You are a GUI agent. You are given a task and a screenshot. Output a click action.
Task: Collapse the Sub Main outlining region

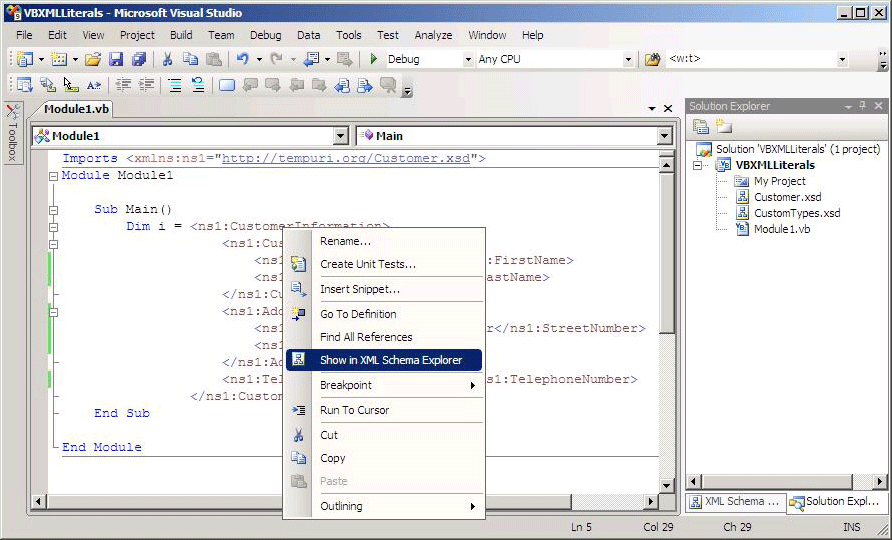(54, 210)
